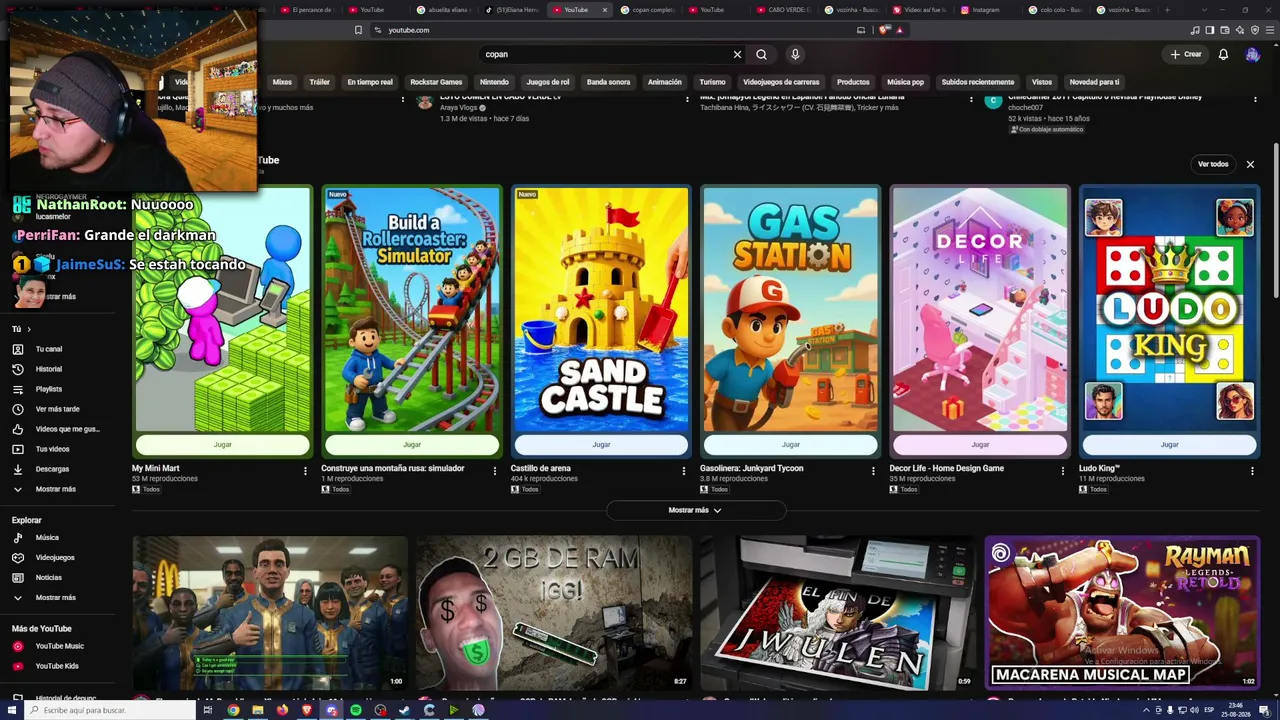Open the Rayman Legends Retold video thumbnail
The image size is (1280, 720).
tap(1122, 612)
